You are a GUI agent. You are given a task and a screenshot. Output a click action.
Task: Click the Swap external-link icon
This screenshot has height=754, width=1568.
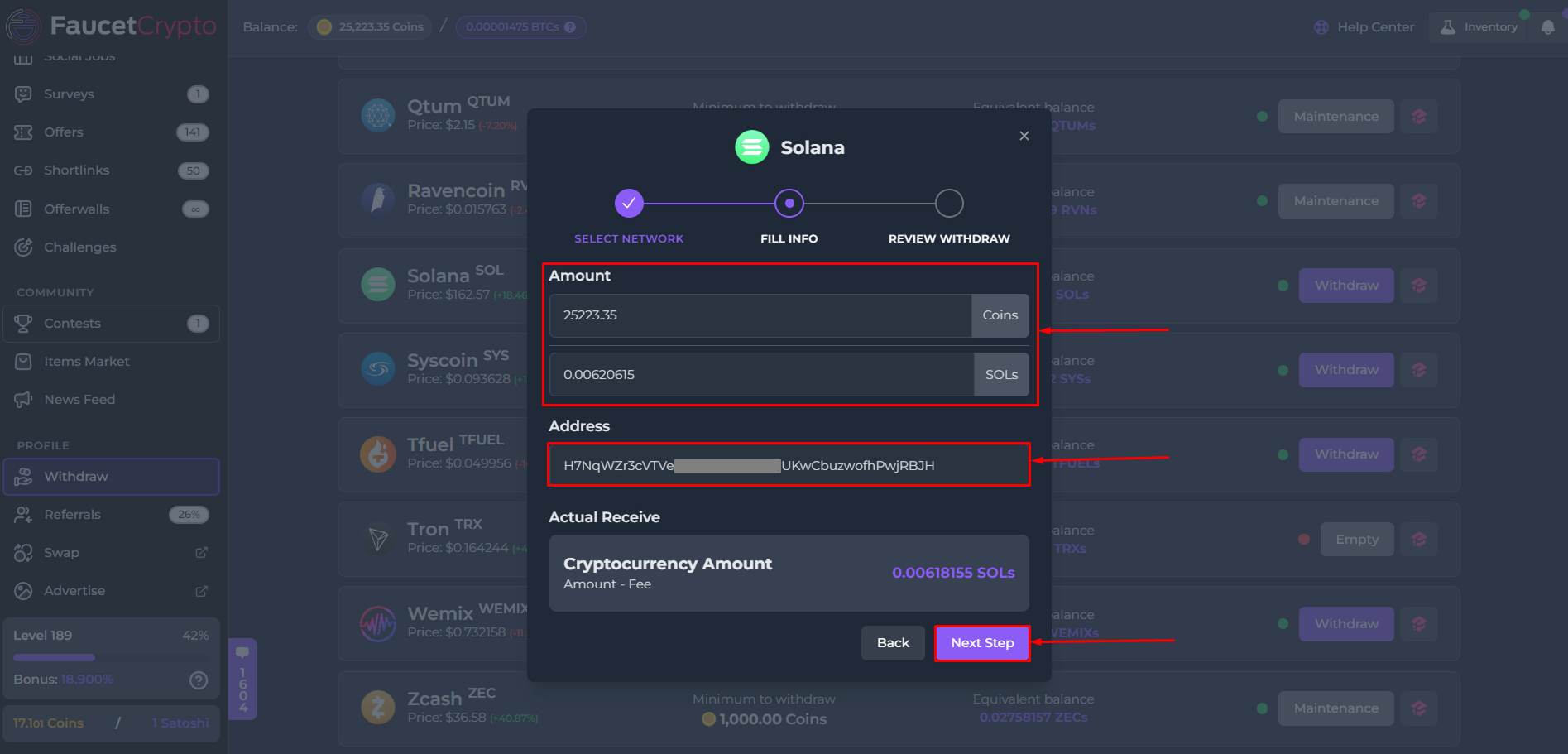tap(201, 553)
